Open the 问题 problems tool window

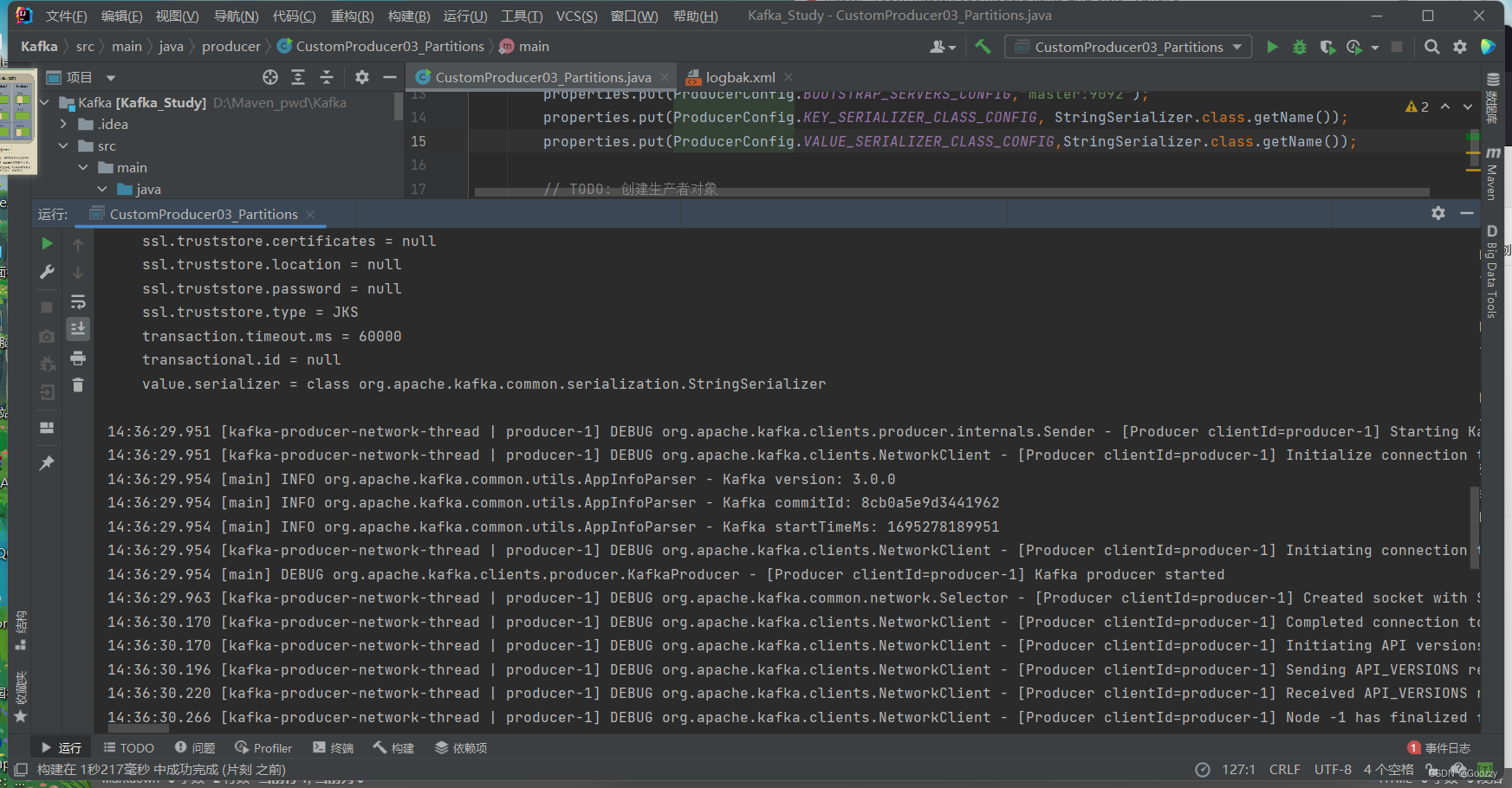[195, 748]
